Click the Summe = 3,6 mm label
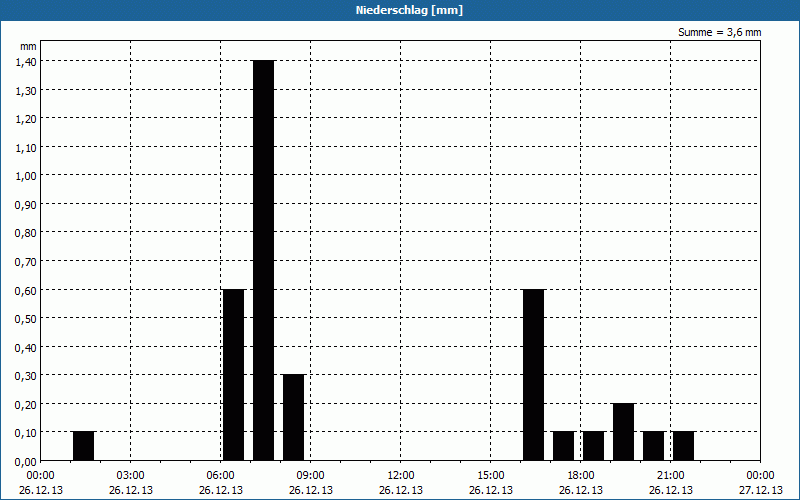This screenshot has height=500, width=800. click(719, 32)
